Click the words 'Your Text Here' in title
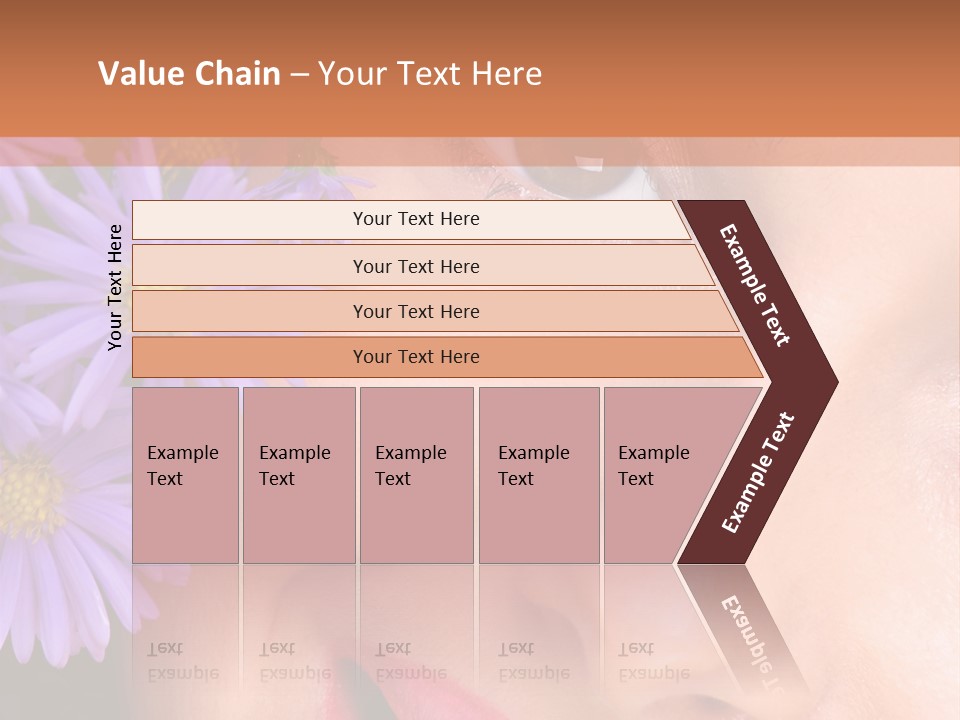960x720 pixels. (x=430, y=74)
